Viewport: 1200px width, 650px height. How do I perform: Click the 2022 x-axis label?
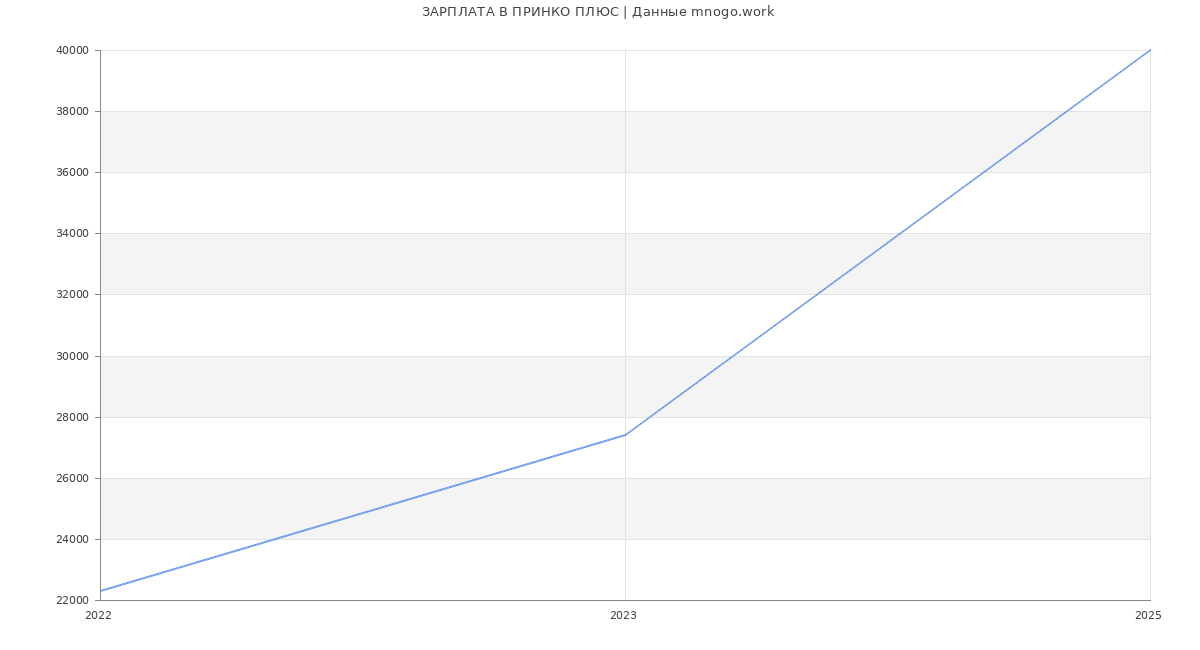click(x=99, y=616)
